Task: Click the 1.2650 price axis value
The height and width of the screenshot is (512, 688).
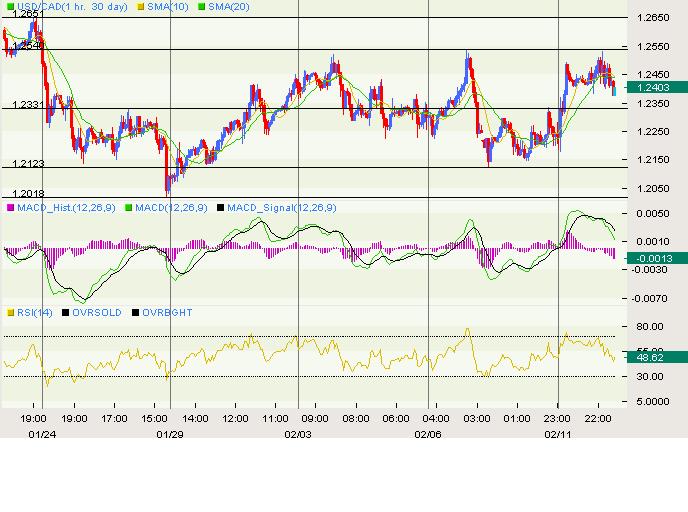Action: 653,18
